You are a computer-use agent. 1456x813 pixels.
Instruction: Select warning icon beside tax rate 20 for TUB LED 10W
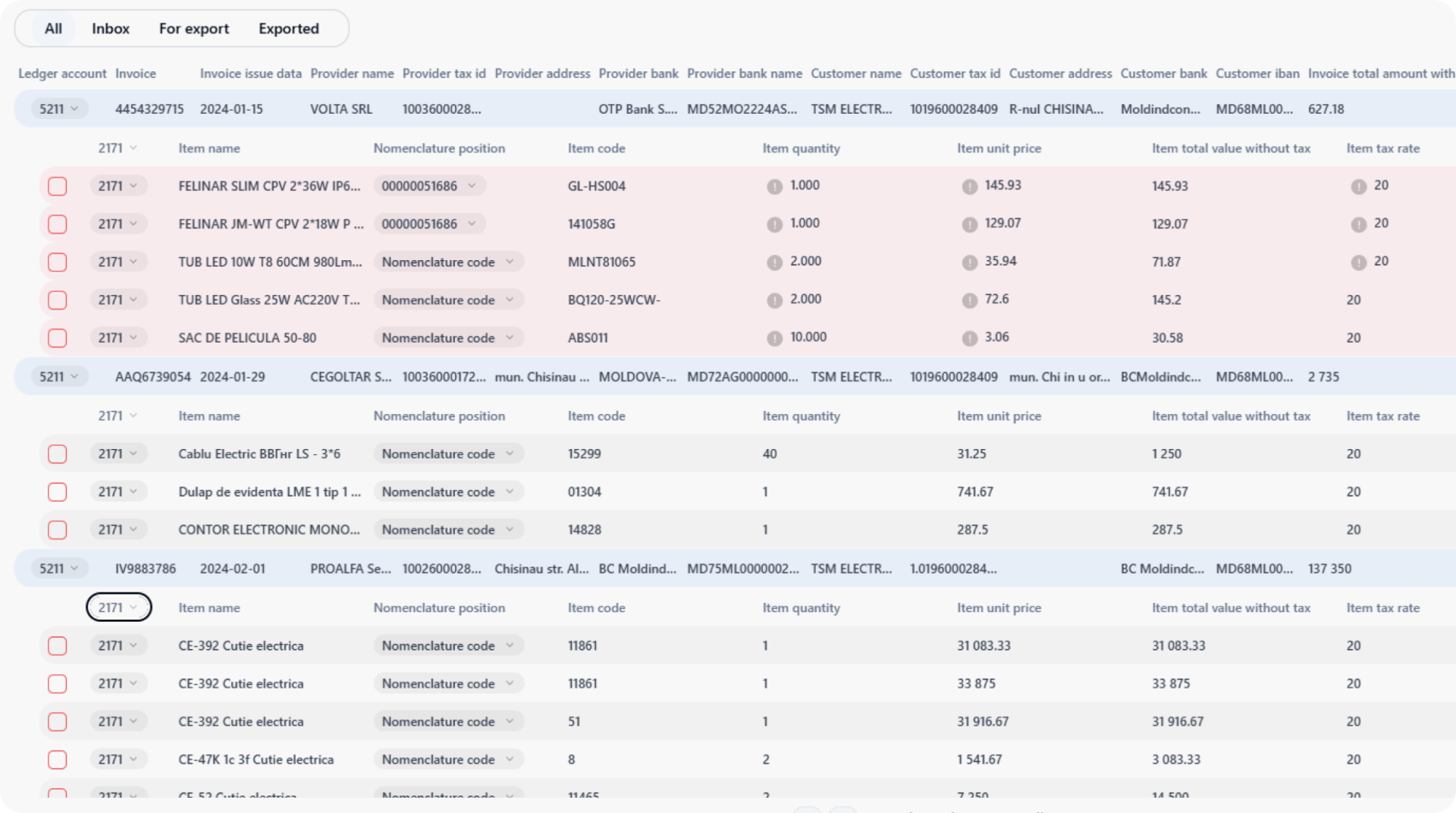pyautogui.click(x=1358, y=261)
